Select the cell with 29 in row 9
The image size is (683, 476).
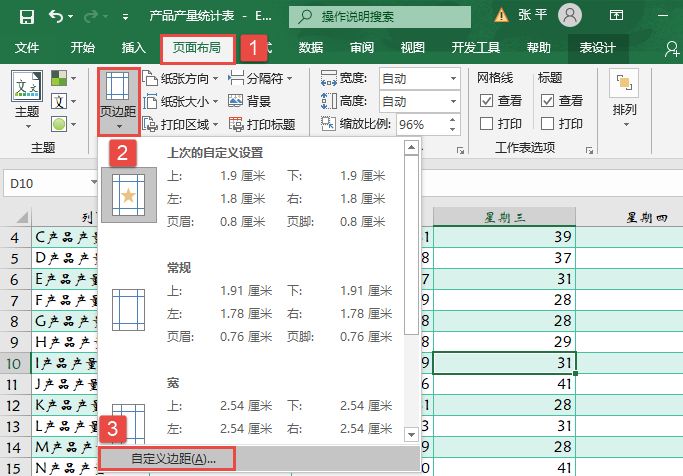pos(504,342)
